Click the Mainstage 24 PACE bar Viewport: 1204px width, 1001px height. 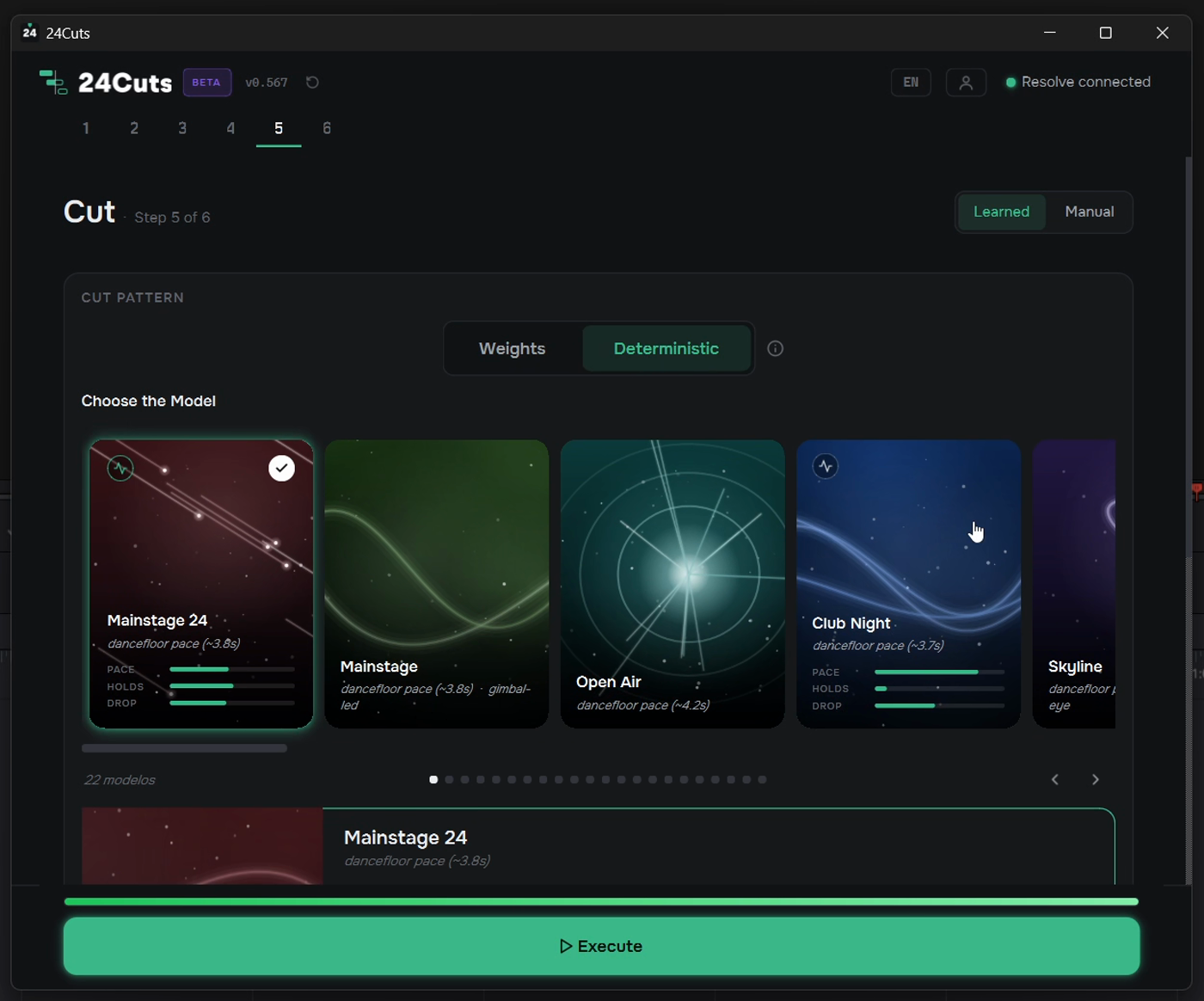232,669
